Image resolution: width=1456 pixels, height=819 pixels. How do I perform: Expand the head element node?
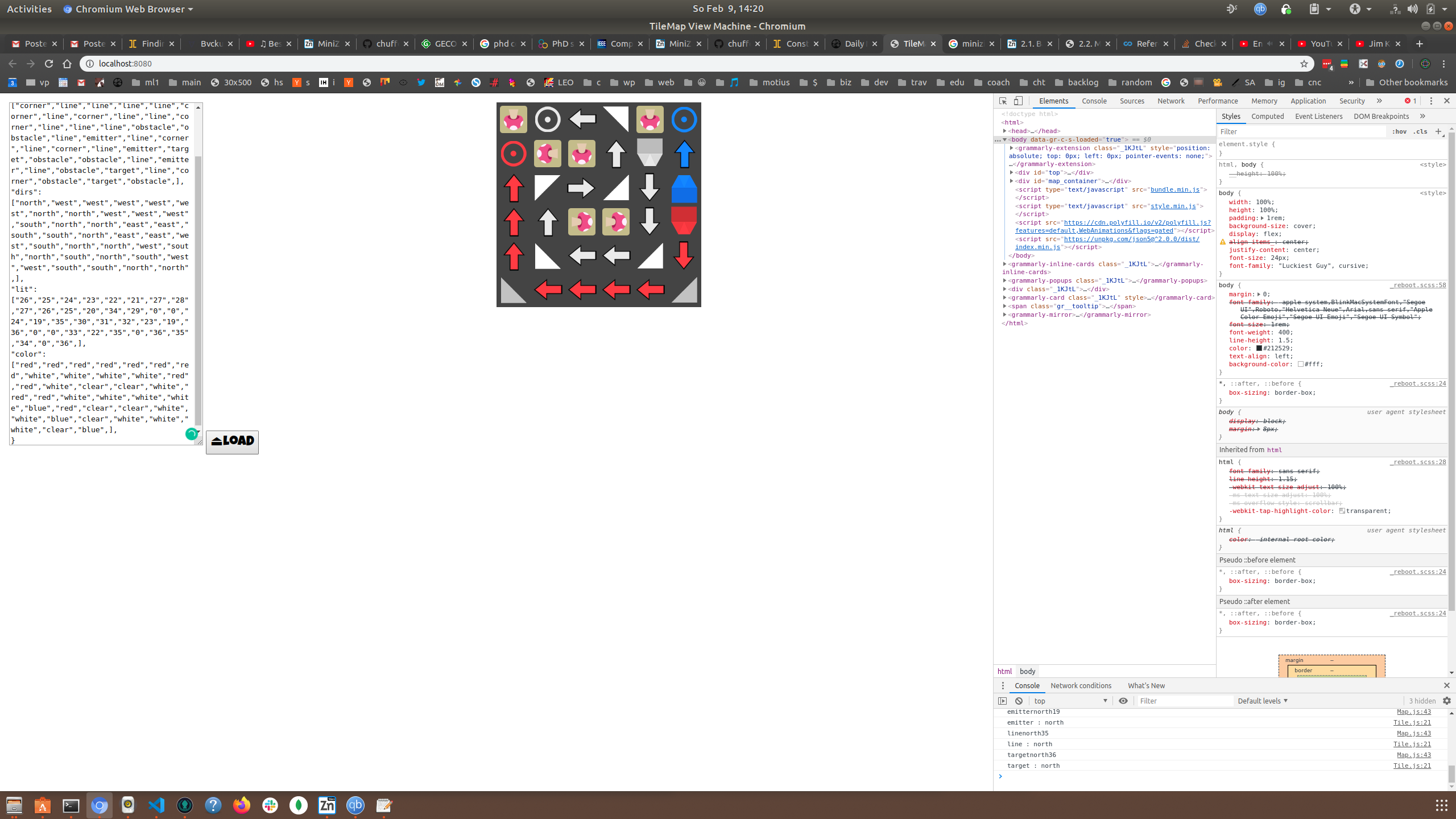(x=1005, y=131)
